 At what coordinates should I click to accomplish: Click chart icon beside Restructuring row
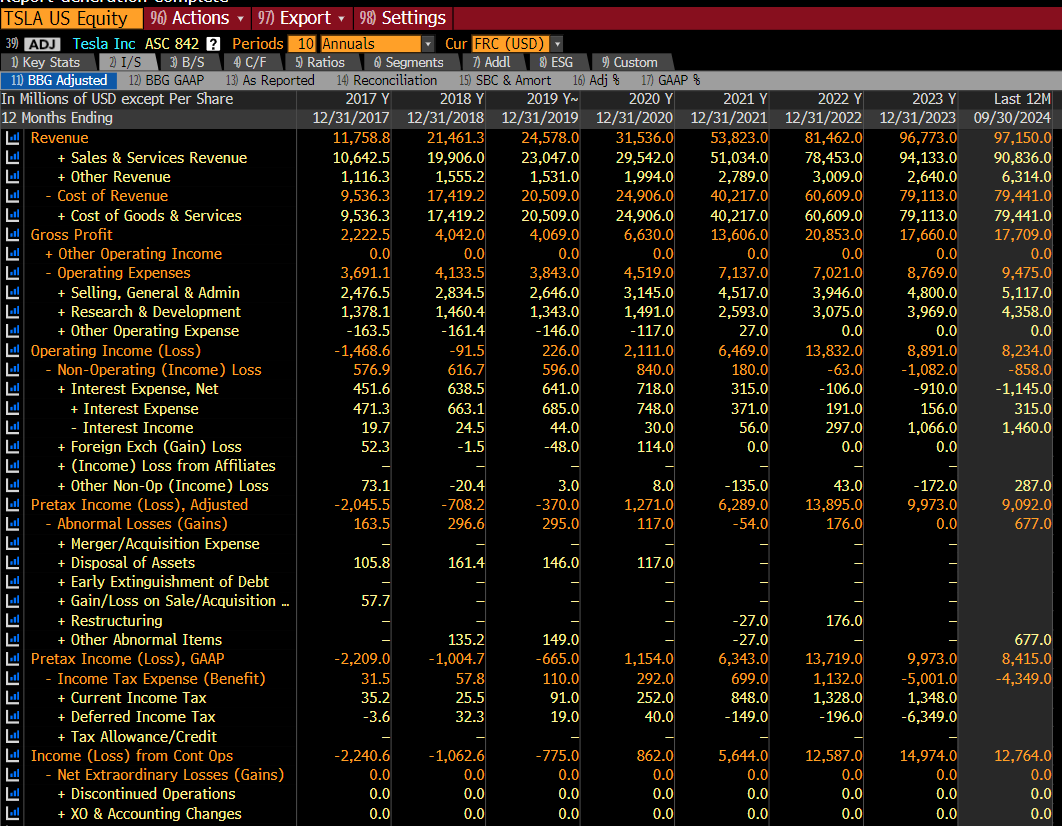pyautogui.click(x=12, y=620)
